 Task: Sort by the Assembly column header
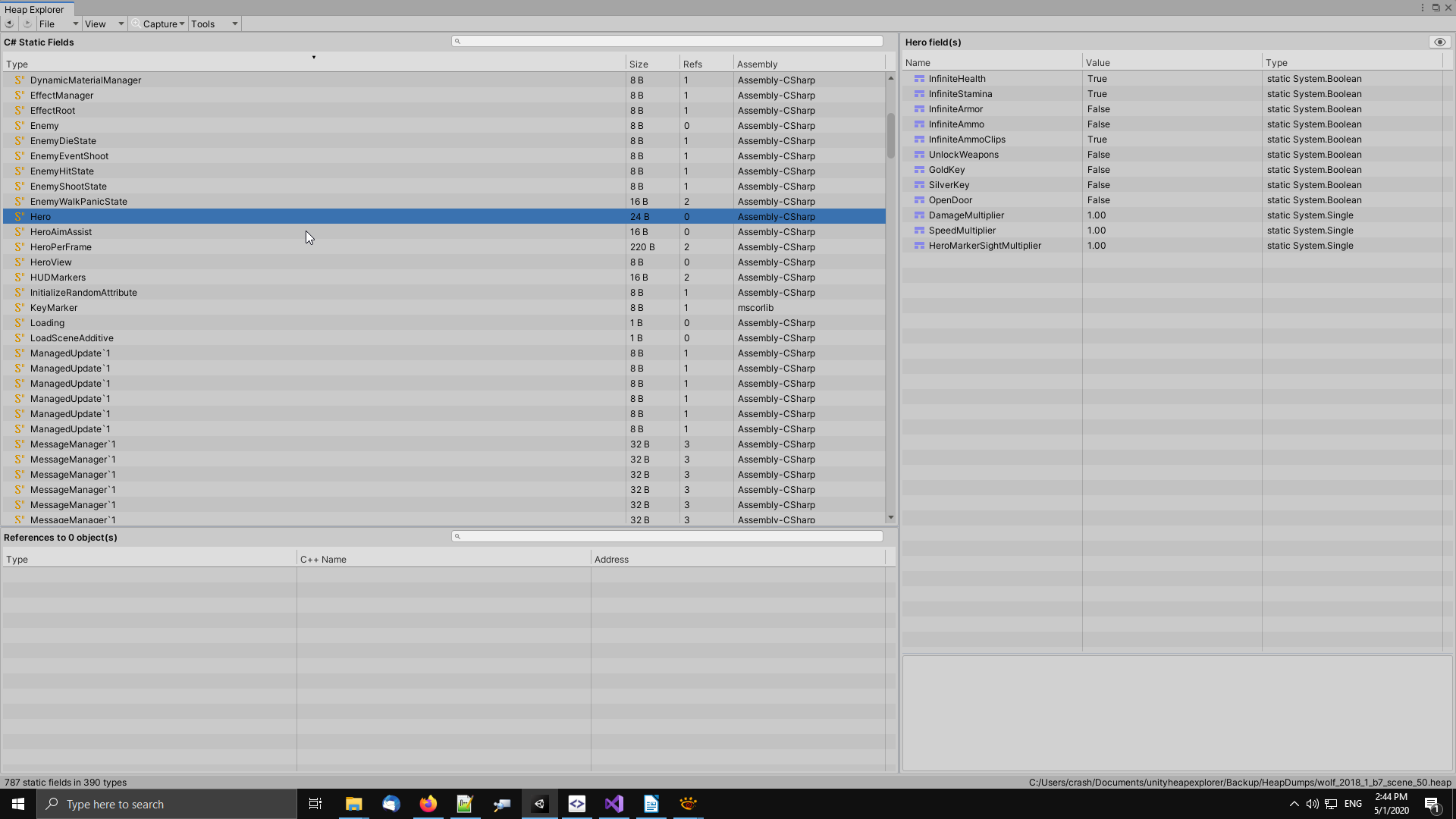pos(757,64)
